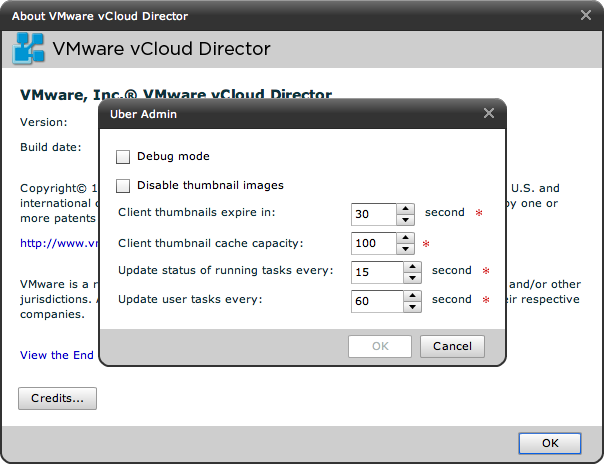Click the thumbnails expire field showing 30
The height and width of the screenshot is (466, 606).
[374, 214]
